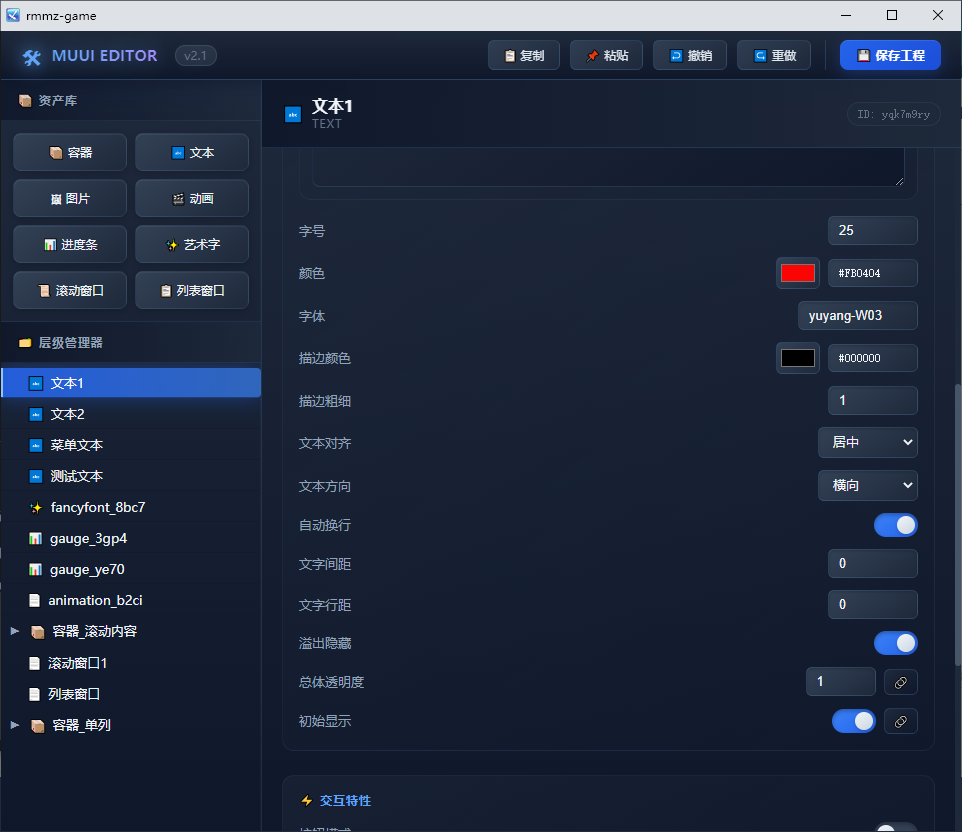Expand the 容器_单列 tree node

15,725
